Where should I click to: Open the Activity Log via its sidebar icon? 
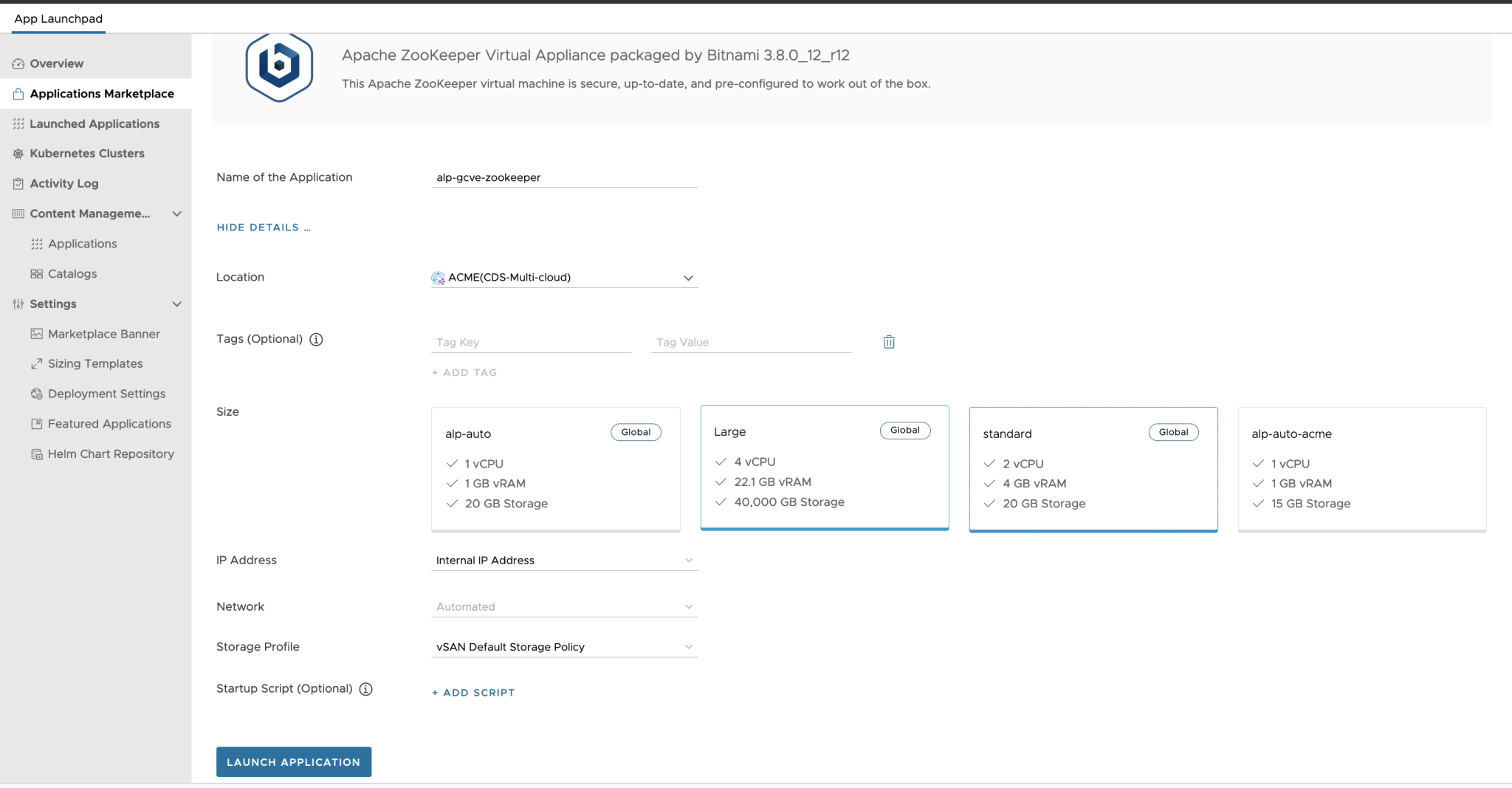pos(17,183)
